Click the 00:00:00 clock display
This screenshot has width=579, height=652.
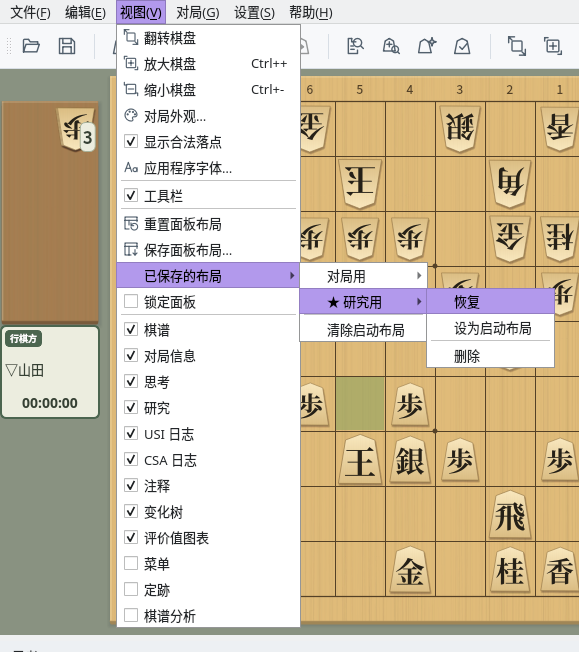click(x=49, y=403)
